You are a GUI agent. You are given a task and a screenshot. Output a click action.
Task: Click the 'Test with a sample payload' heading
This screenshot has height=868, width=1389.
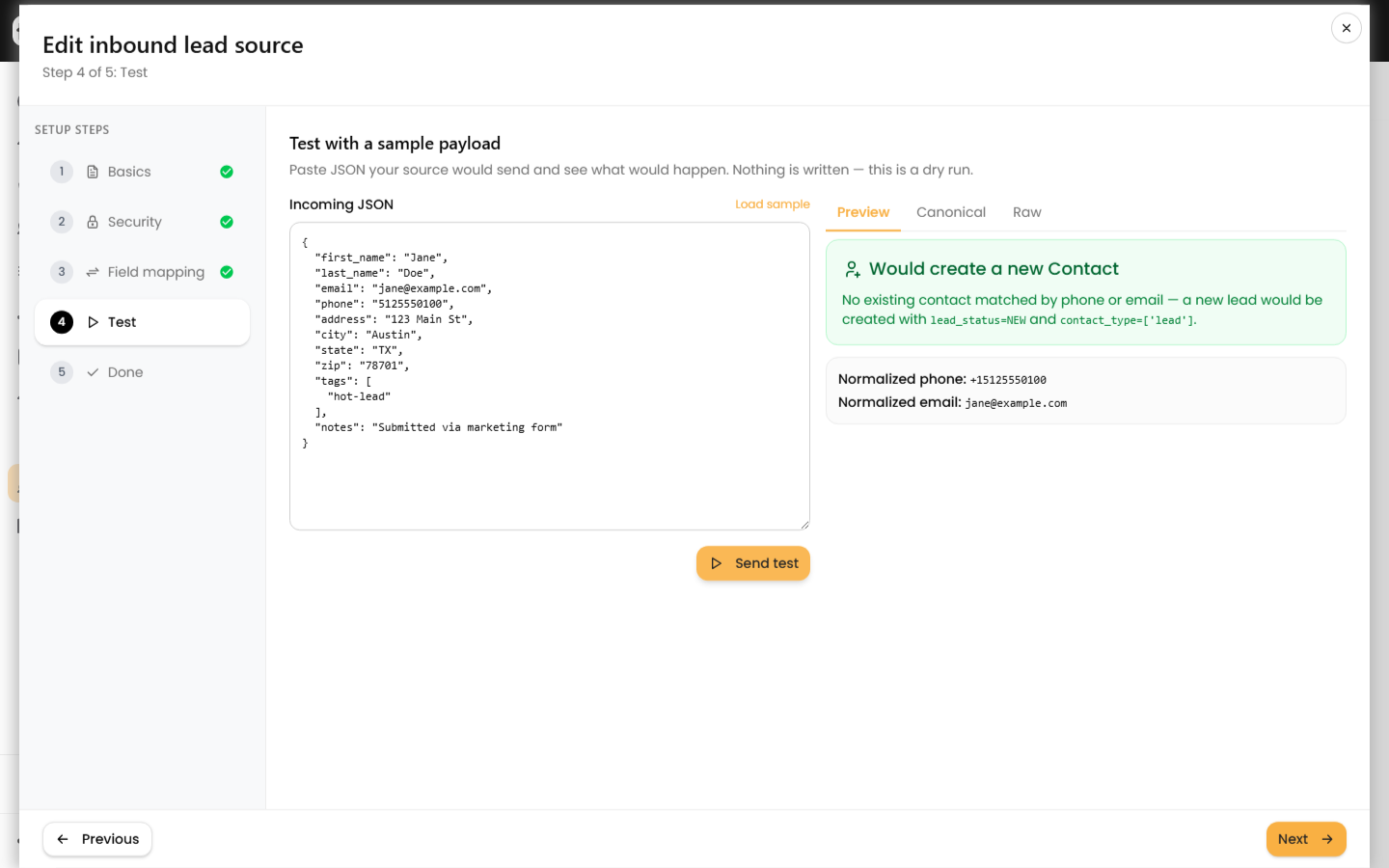(x=395, y=144)
